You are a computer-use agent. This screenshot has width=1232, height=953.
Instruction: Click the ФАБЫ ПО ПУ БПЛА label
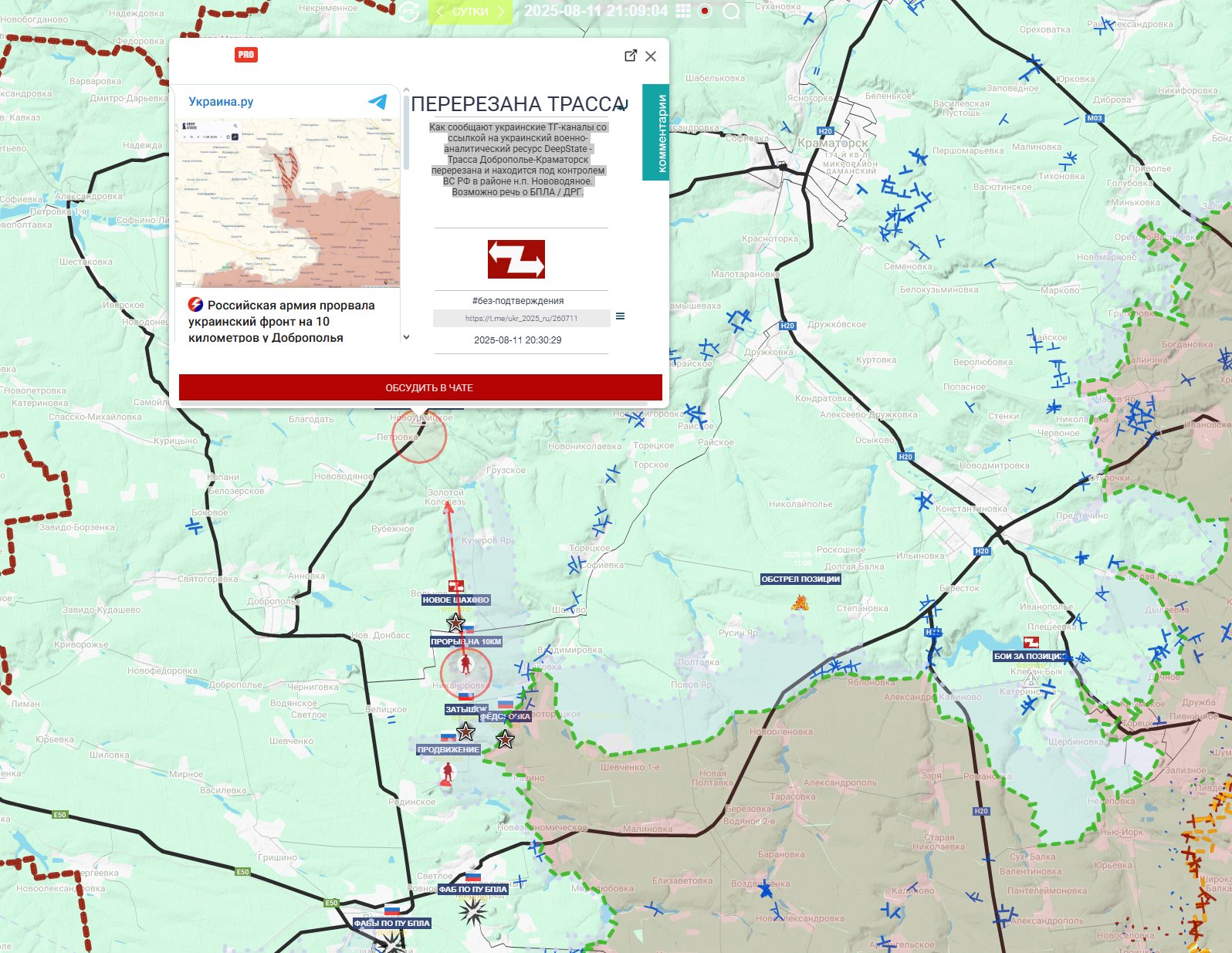pyautogui.click(x=392, y=923)
